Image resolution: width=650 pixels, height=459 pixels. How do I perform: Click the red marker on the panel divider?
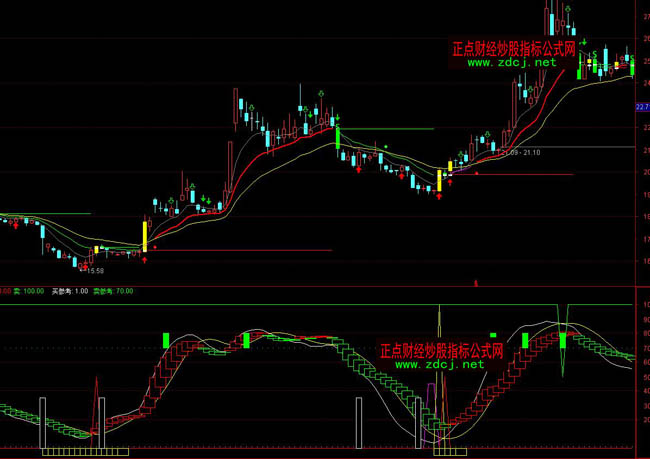pos(475,284)
